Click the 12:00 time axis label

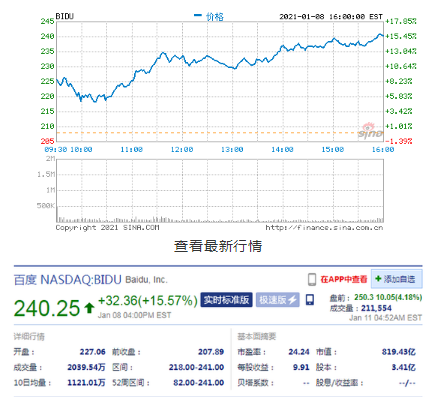pyautogui.click(x=182, y=149)
